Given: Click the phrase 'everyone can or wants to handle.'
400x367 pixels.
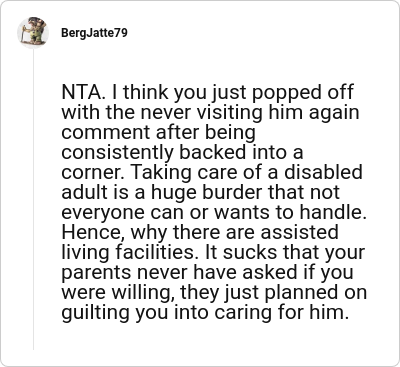Looking at the screenshot, I should [x=214, y=213].
